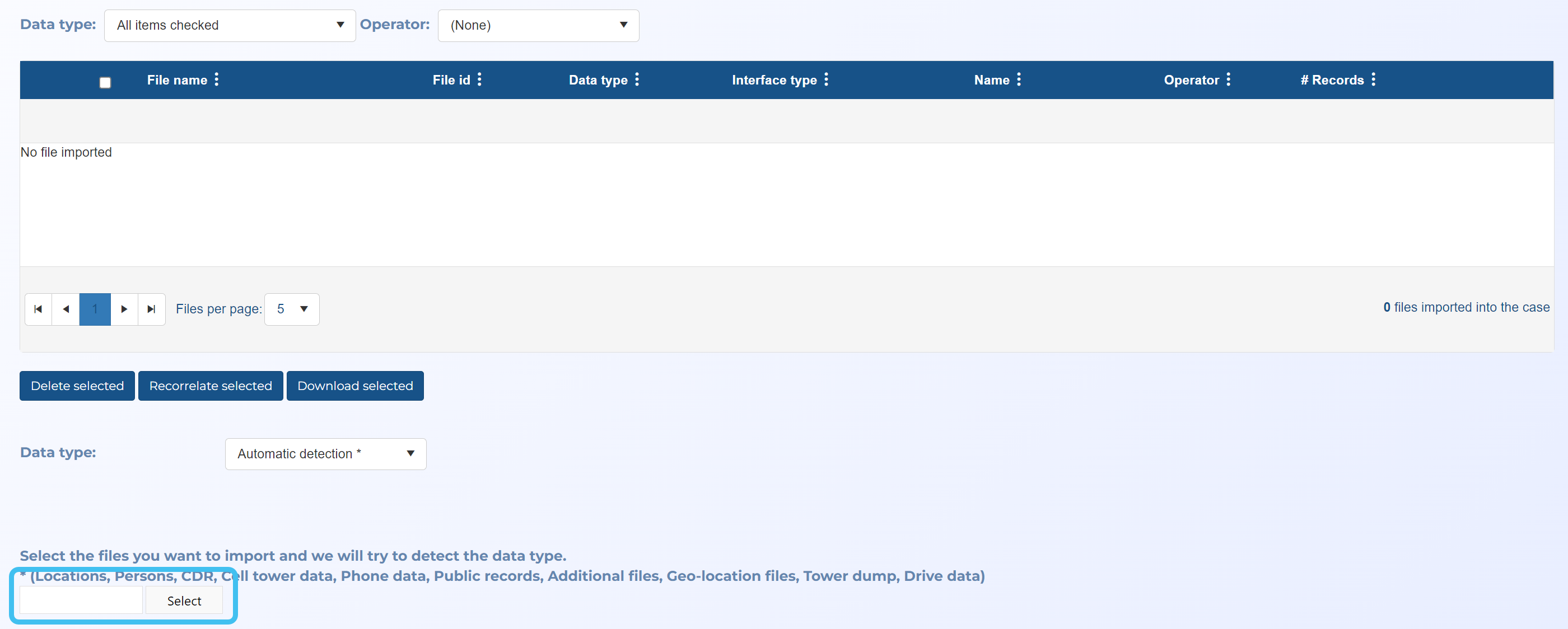Open File name column options menu
The width and height of the screenshot is (1568, 629).
[217, 79]
